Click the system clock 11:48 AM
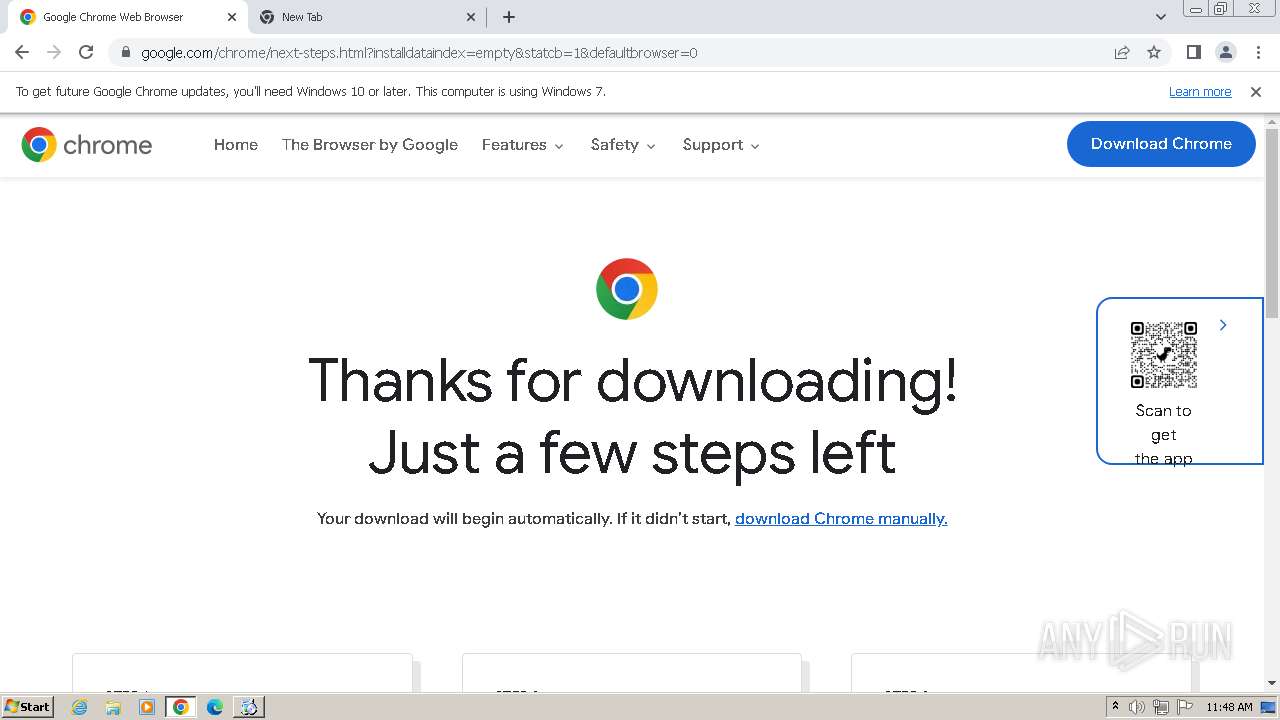 click(x=1229, y=707)
